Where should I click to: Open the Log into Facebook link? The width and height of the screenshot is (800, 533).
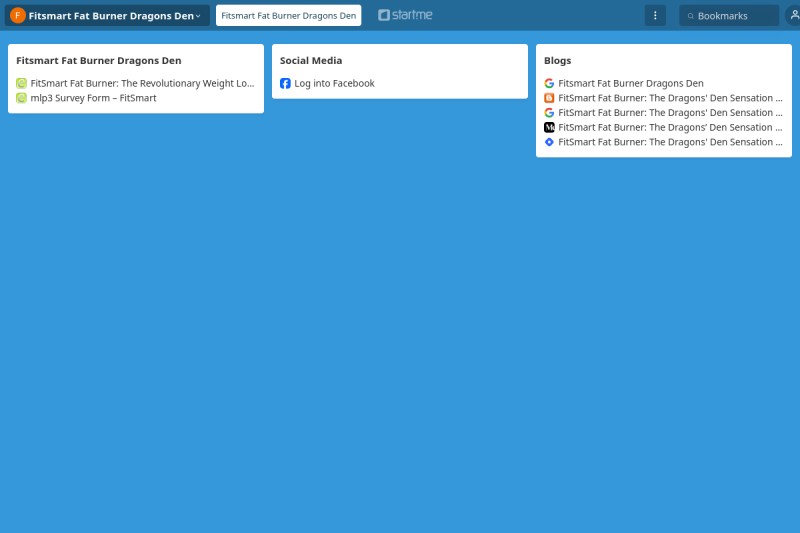click(334, 83)
